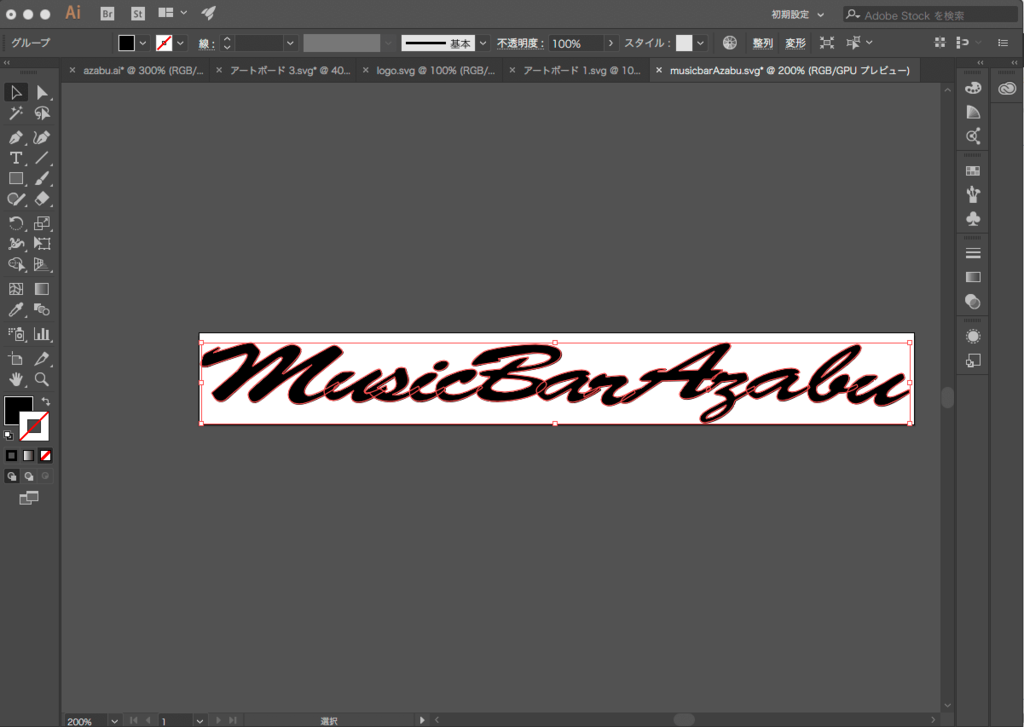The width and height of the screenshot is (1024, 727).
Task: Open the 整列 align panel
Action: click(x=762, y=43)
